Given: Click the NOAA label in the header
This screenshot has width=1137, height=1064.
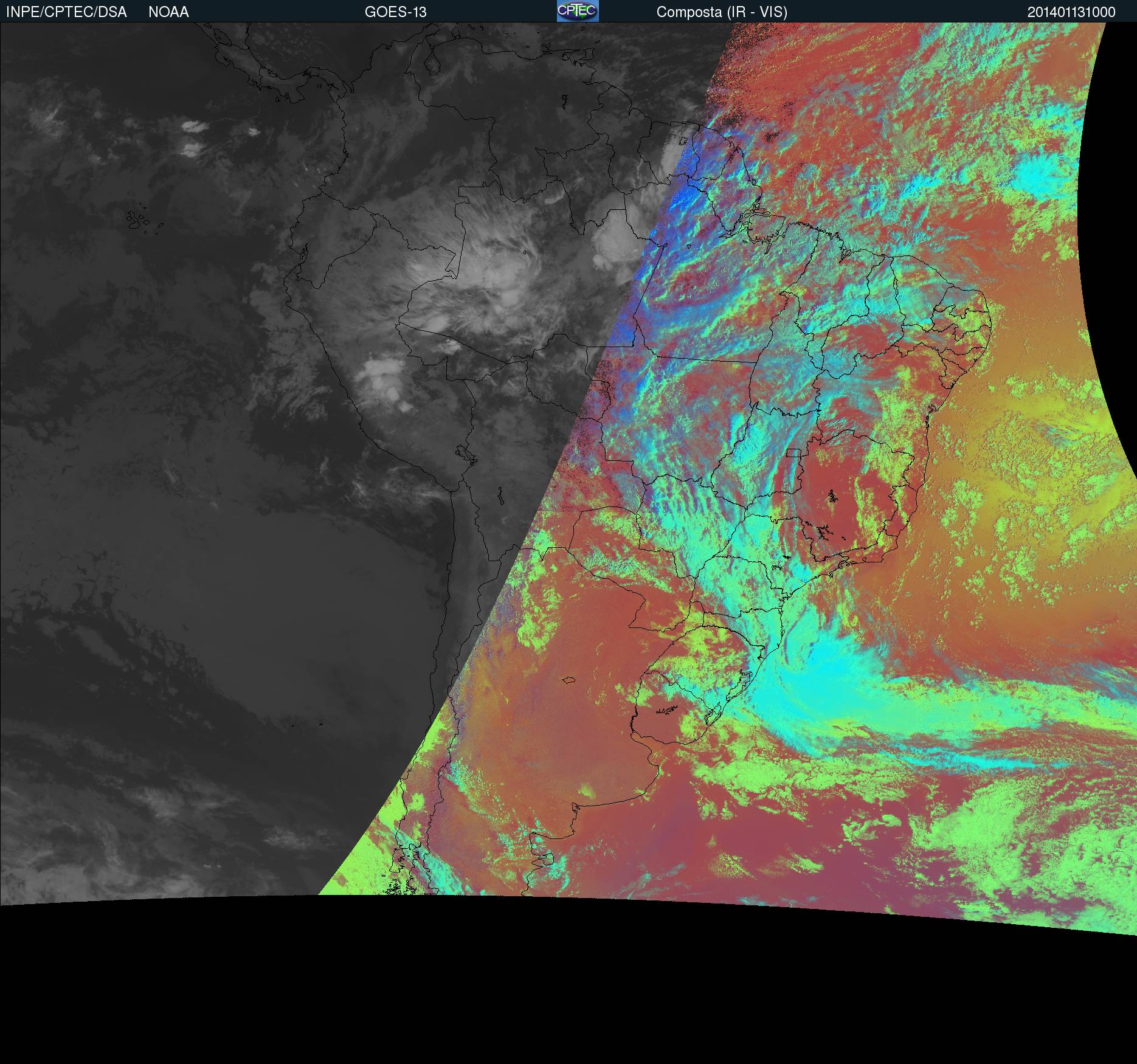Looking at the screenshot, I should [x=168, y=12].
